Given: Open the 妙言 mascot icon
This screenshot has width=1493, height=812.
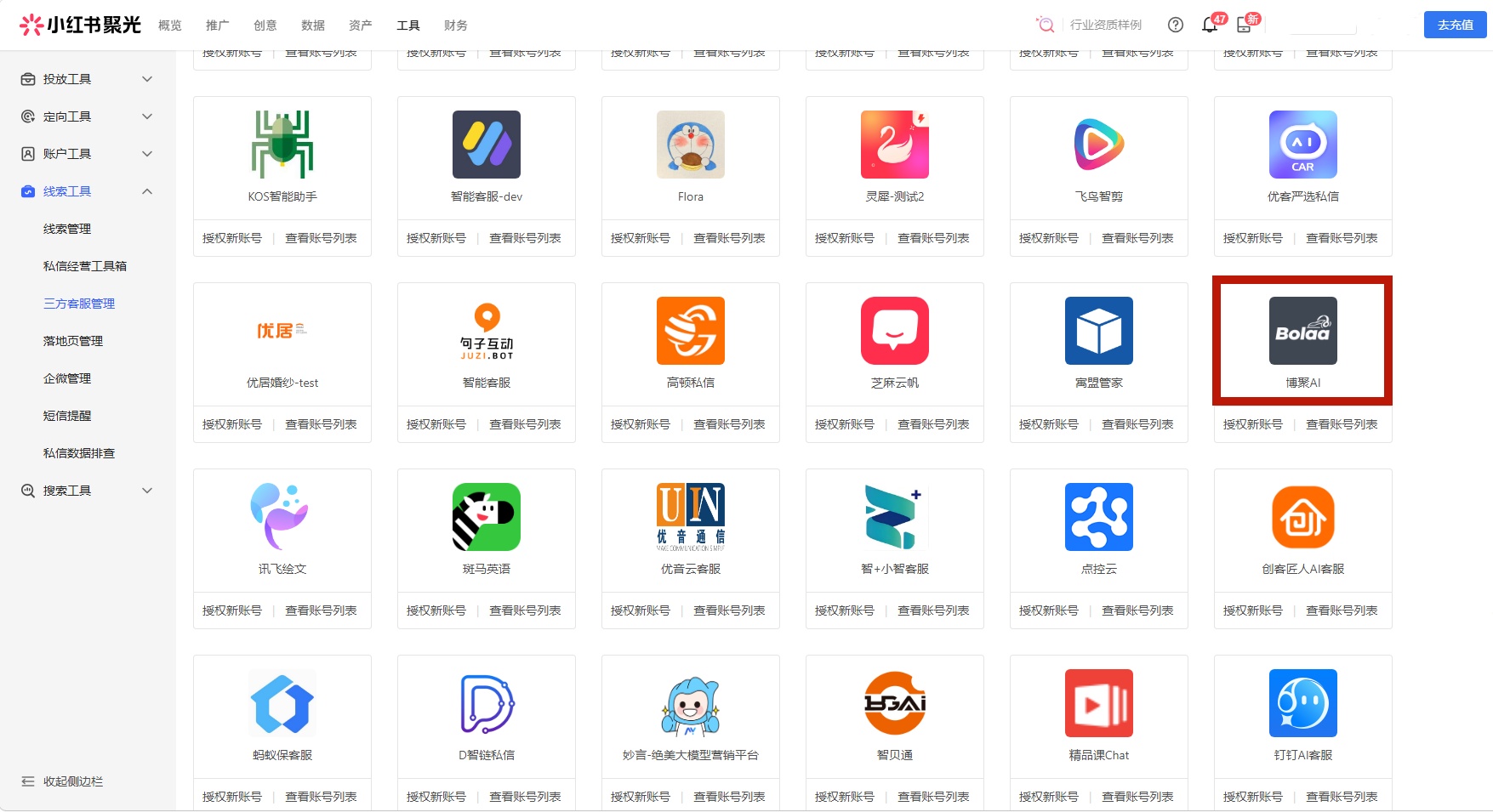Looking at the screenshot, I should click(691, 703).
